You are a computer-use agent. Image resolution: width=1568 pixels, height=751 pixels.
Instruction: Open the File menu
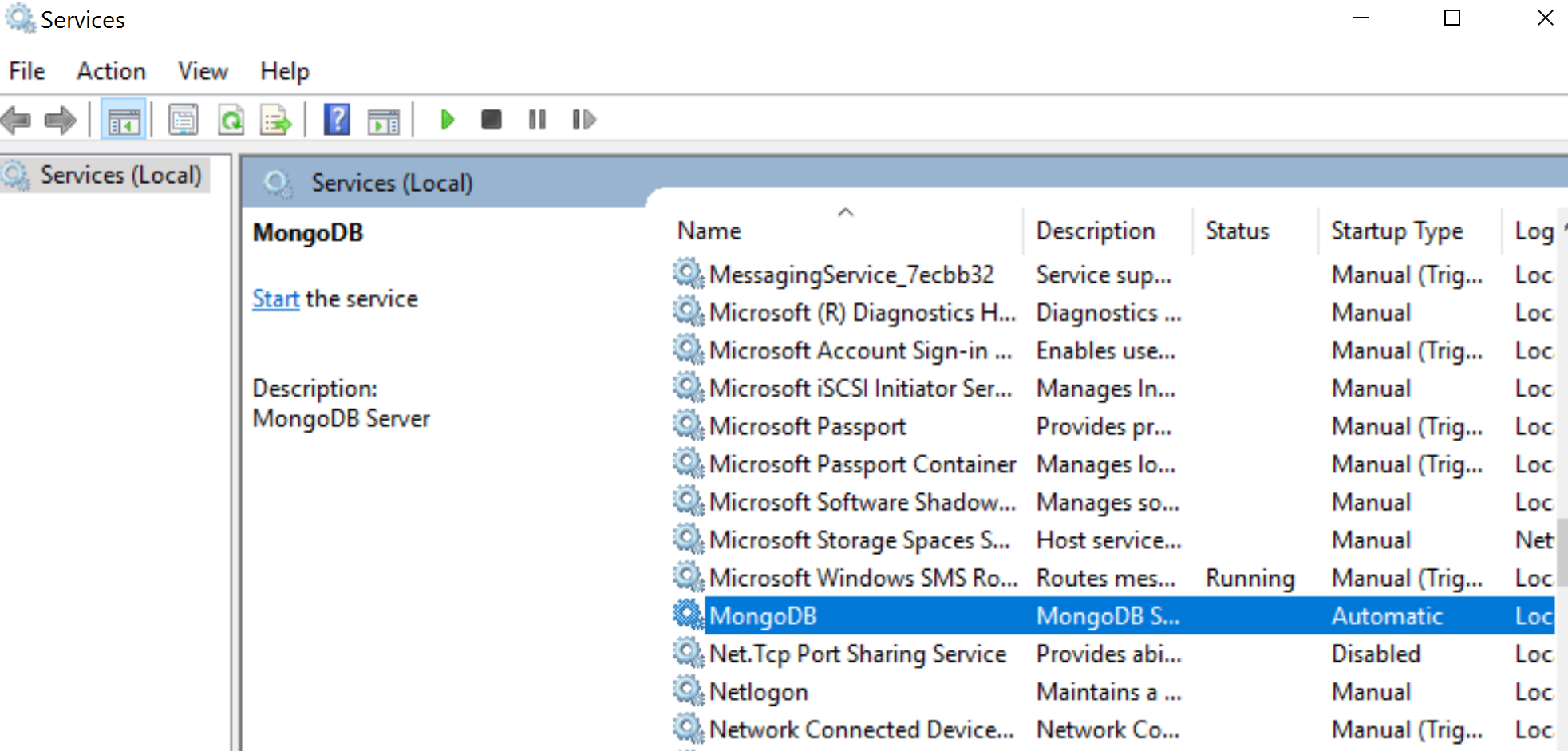pos(26,71)
